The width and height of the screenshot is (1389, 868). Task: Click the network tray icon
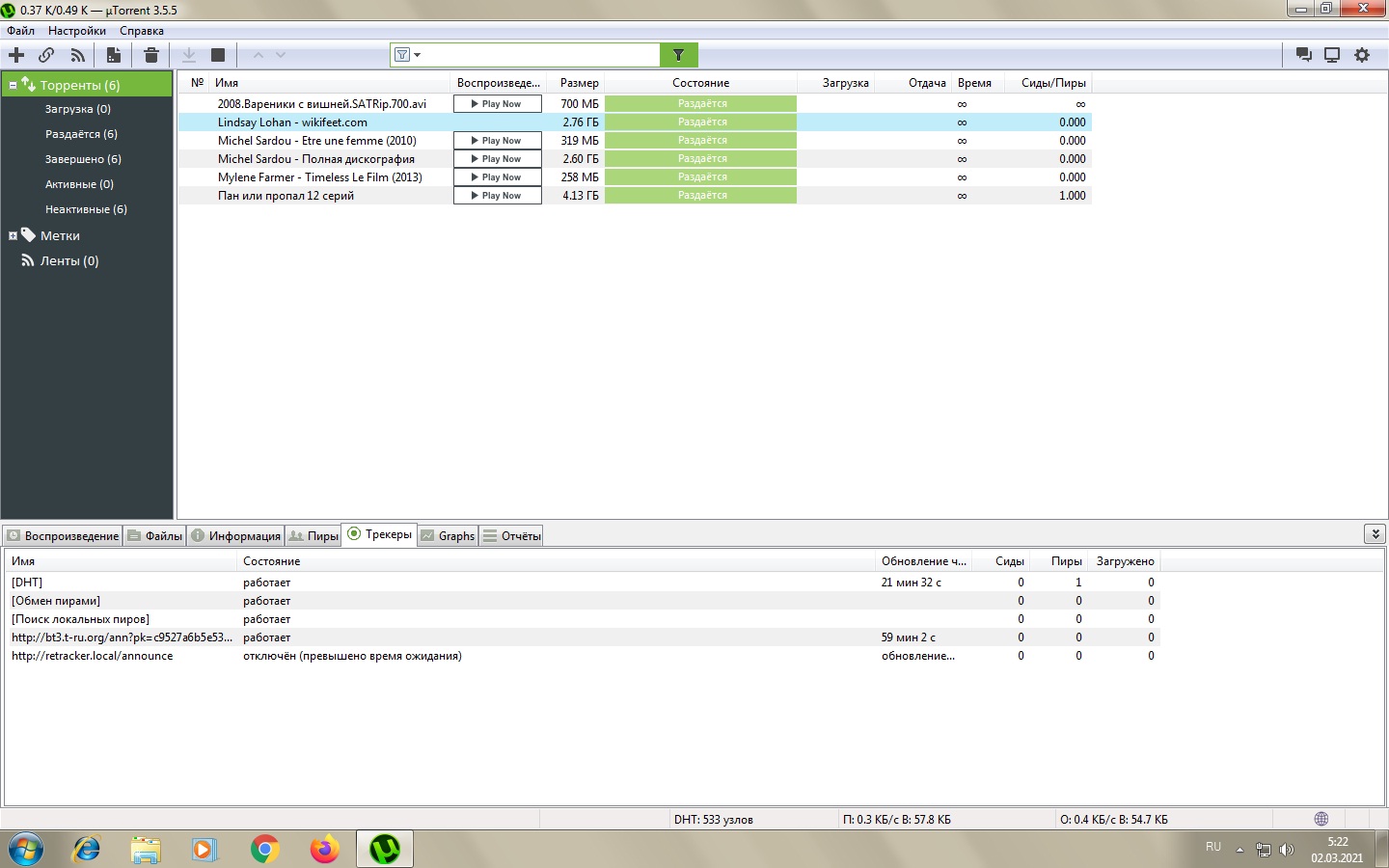click(1263, 850)
